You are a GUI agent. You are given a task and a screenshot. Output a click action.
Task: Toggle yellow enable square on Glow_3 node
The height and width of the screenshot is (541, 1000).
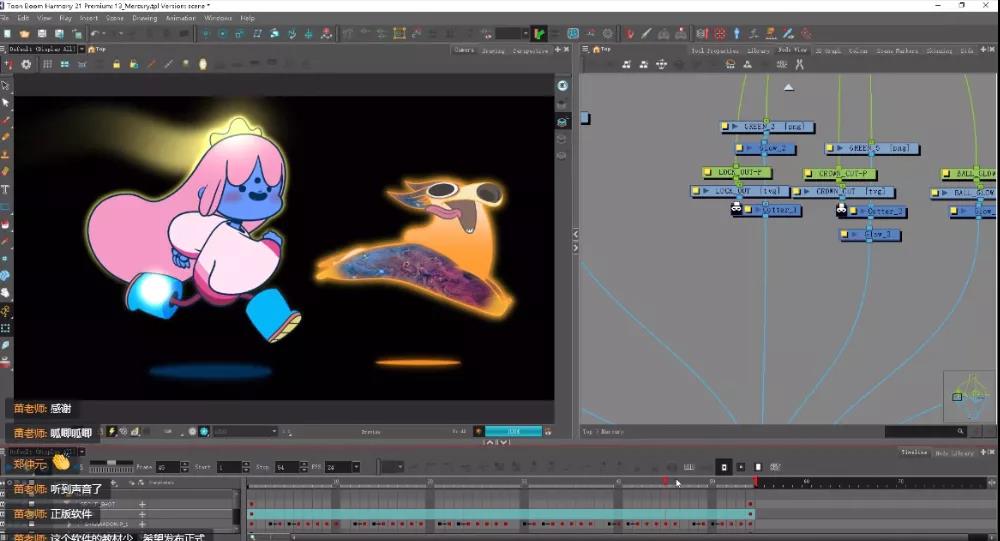pyautogui.click(x=844, y=235)
